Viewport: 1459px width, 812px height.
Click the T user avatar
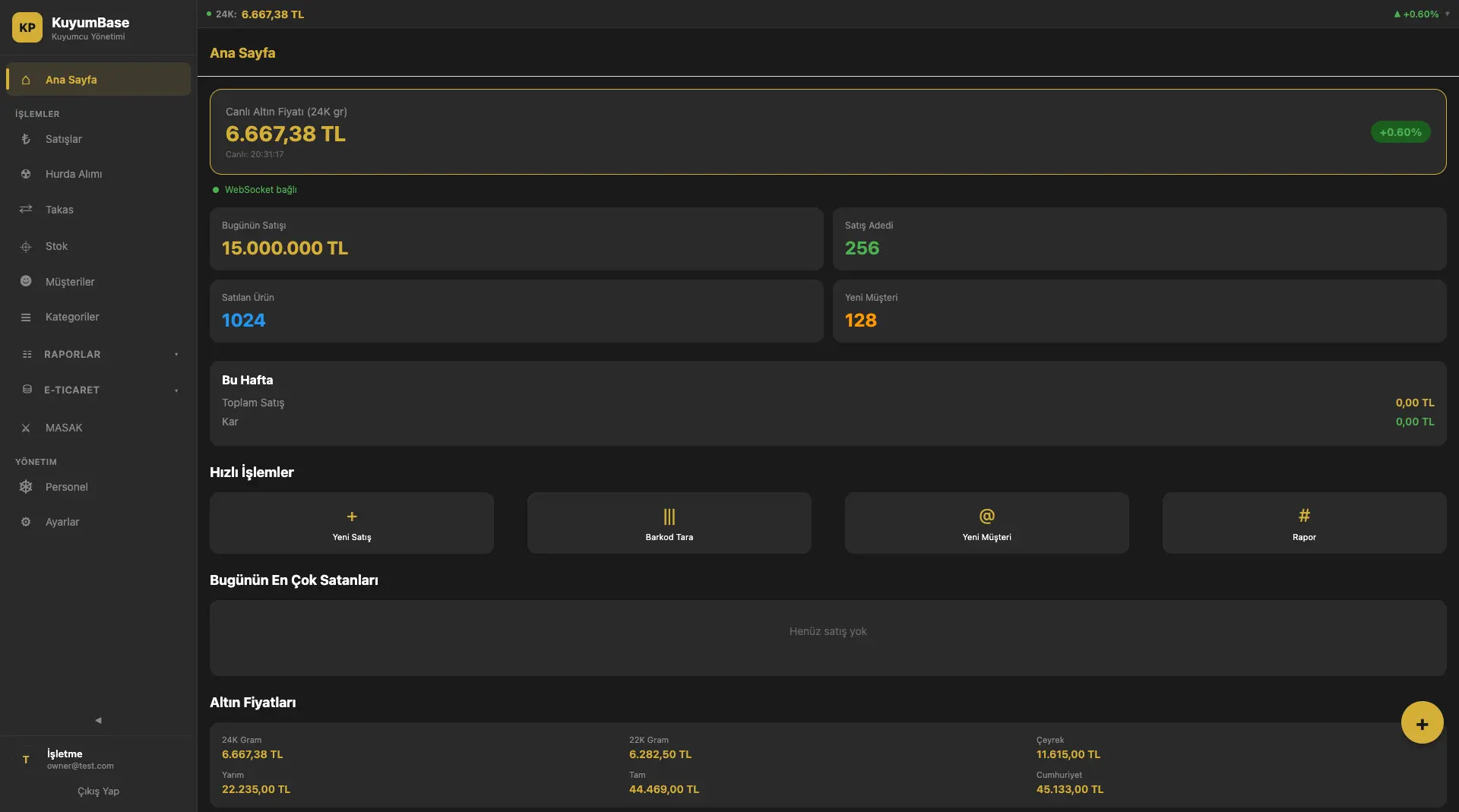[26, 760]
